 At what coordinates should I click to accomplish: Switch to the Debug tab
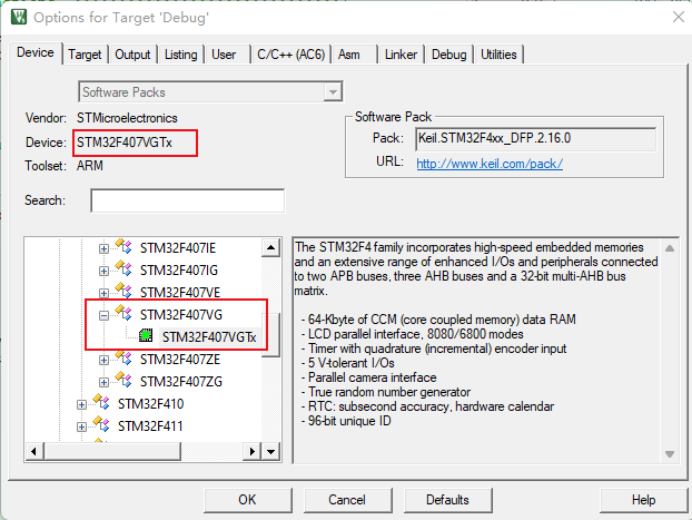coord(449,54)
